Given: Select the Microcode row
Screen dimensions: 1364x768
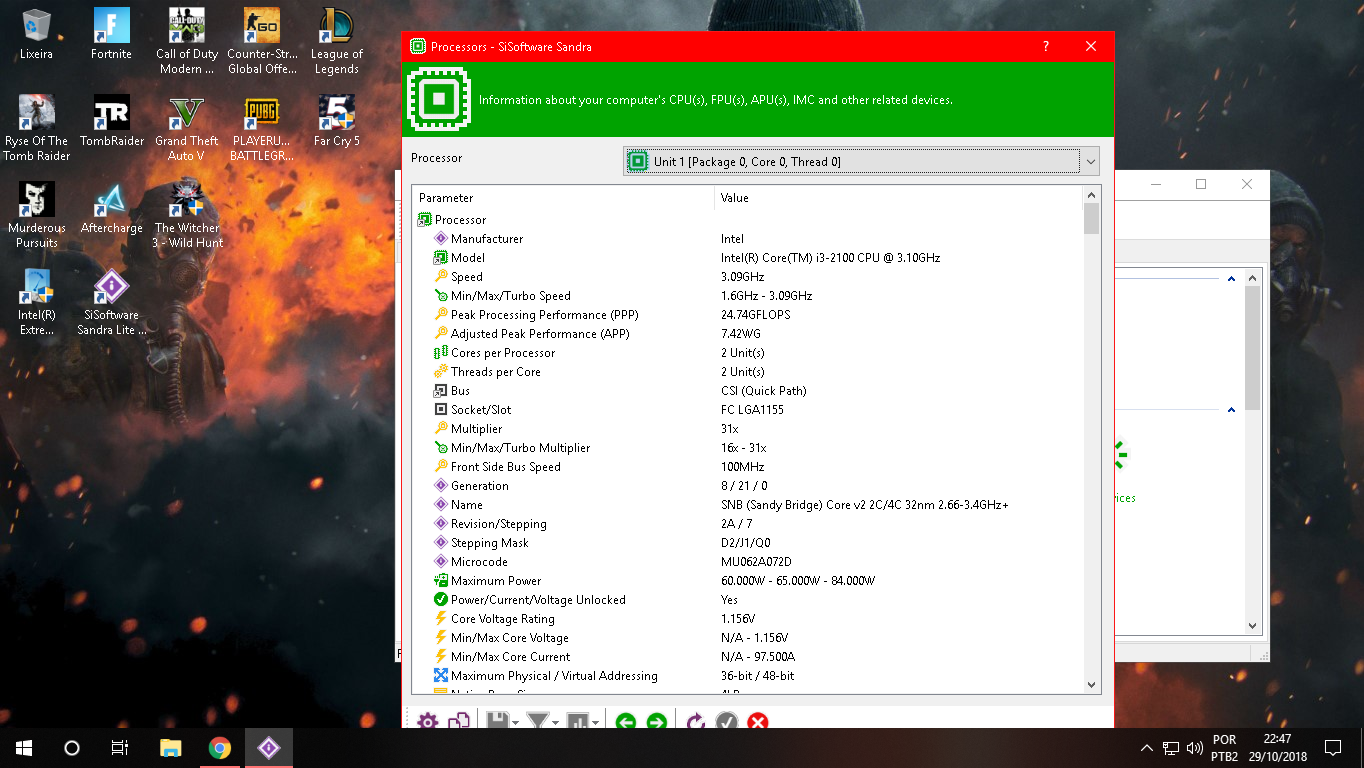Looking at the screenshot, I should point(748,562).
